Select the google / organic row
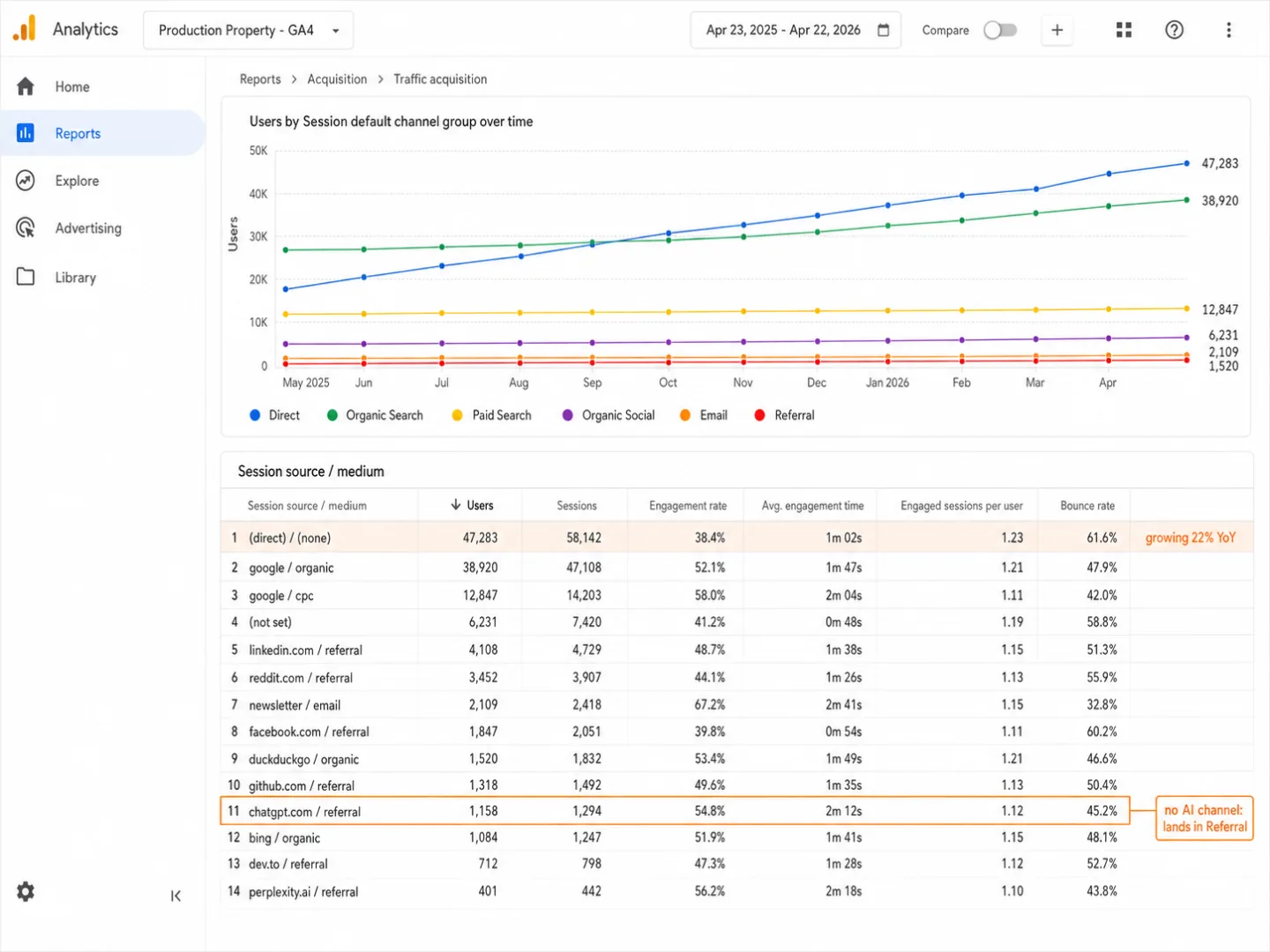The height and width of the screenshot is (952, 1270). [736, 568]
